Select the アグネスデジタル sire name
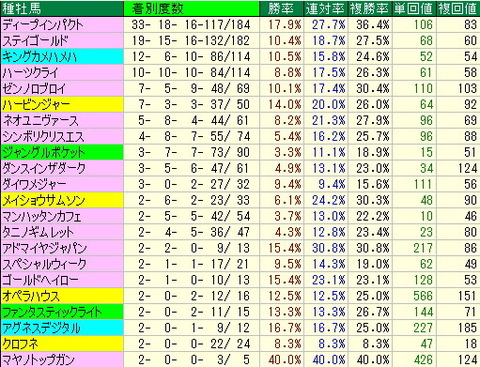The height and width of the screenshot is (367, 480). click(41, 328)
